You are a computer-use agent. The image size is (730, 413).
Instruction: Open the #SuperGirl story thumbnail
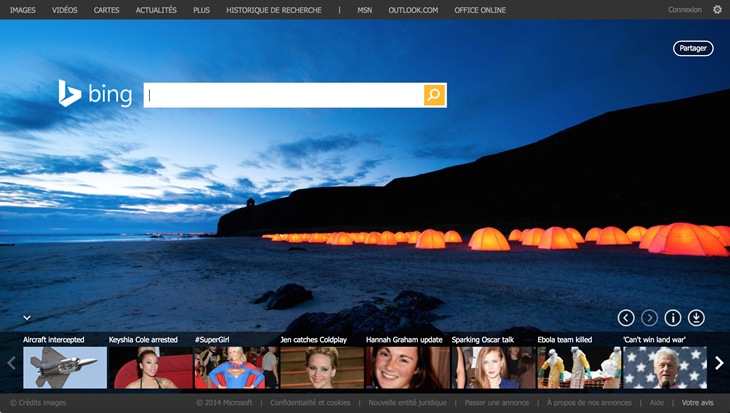pyautogui.click(x=237, y=367)
